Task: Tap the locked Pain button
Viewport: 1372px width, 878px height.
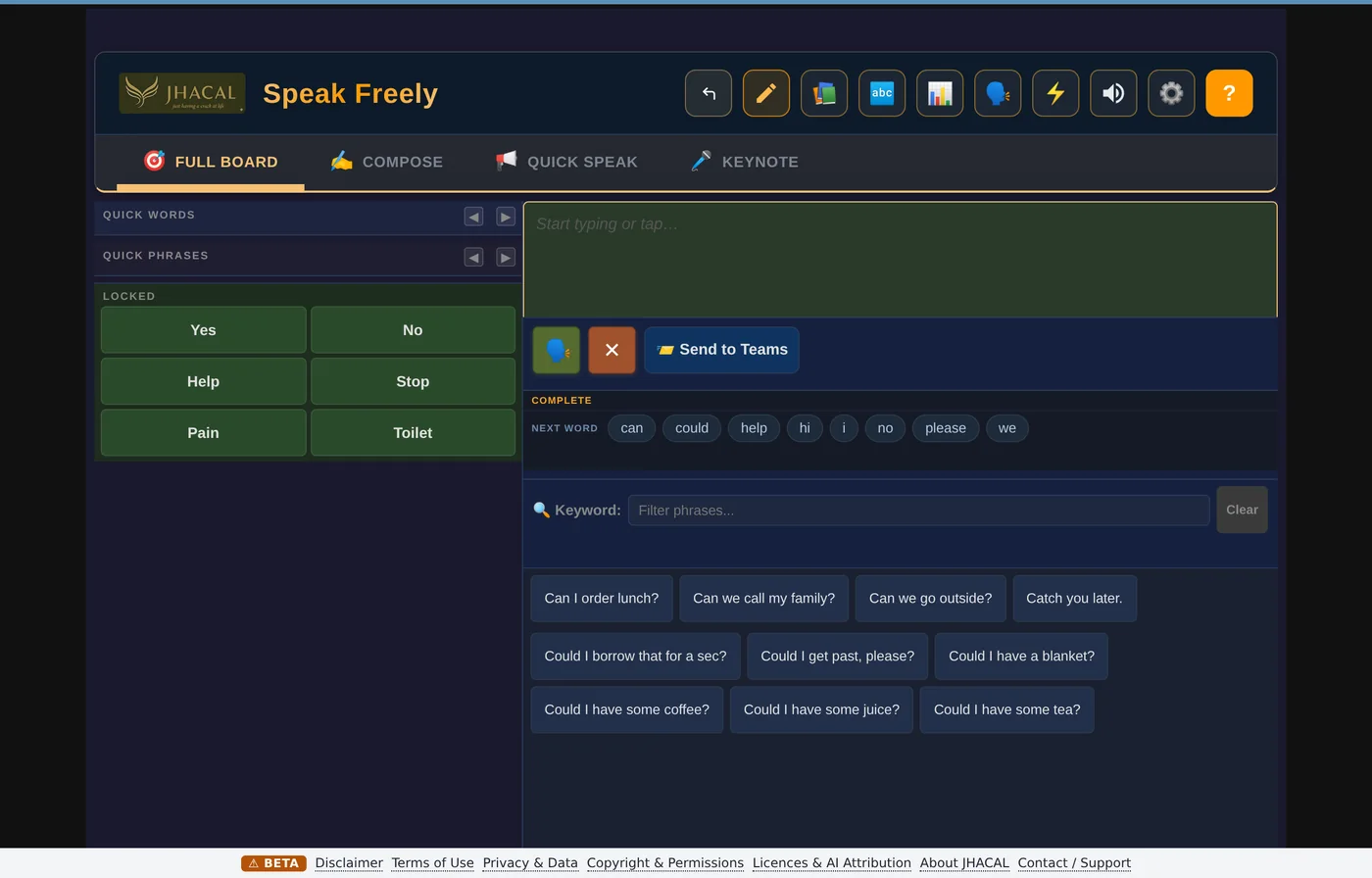Action: coord(203,432)
